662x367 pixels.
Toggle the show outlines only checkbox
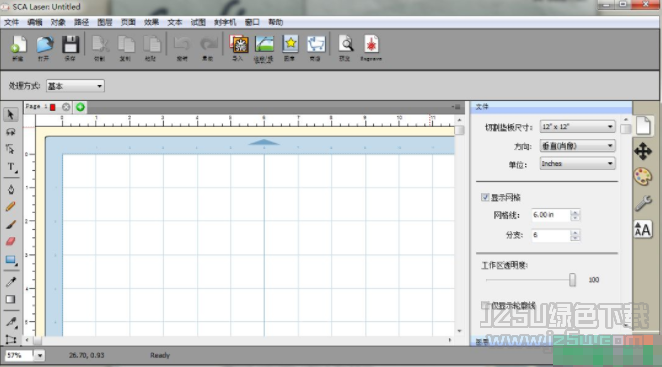[485, 305]
